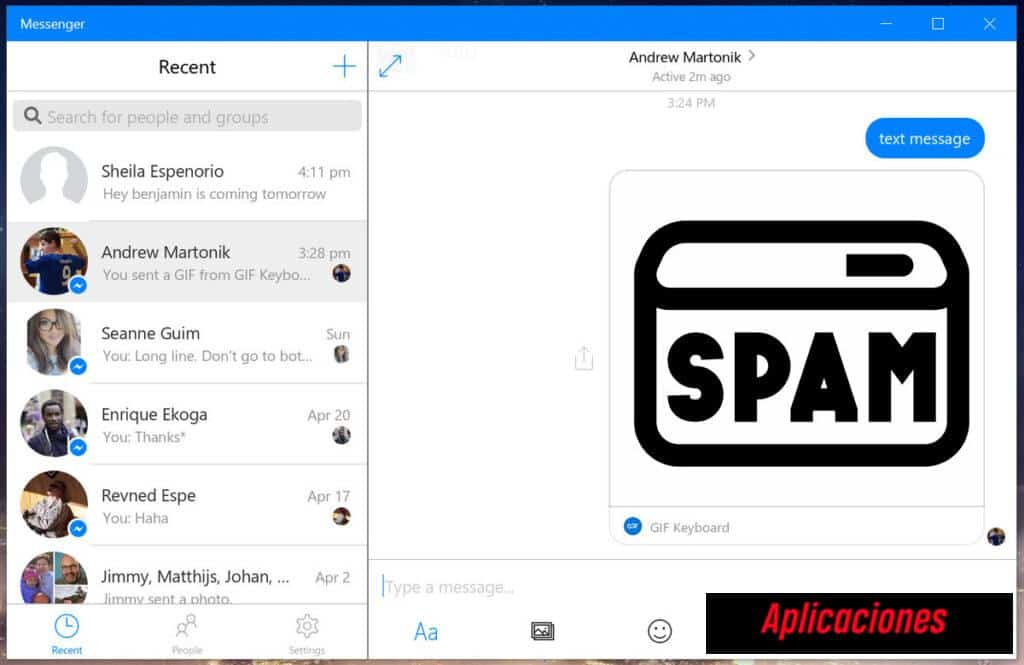The width and height of the screenshot is (1024, 665).
Task: Click Messenger badge on Revned Espe avatar
Action: point(78,528)
